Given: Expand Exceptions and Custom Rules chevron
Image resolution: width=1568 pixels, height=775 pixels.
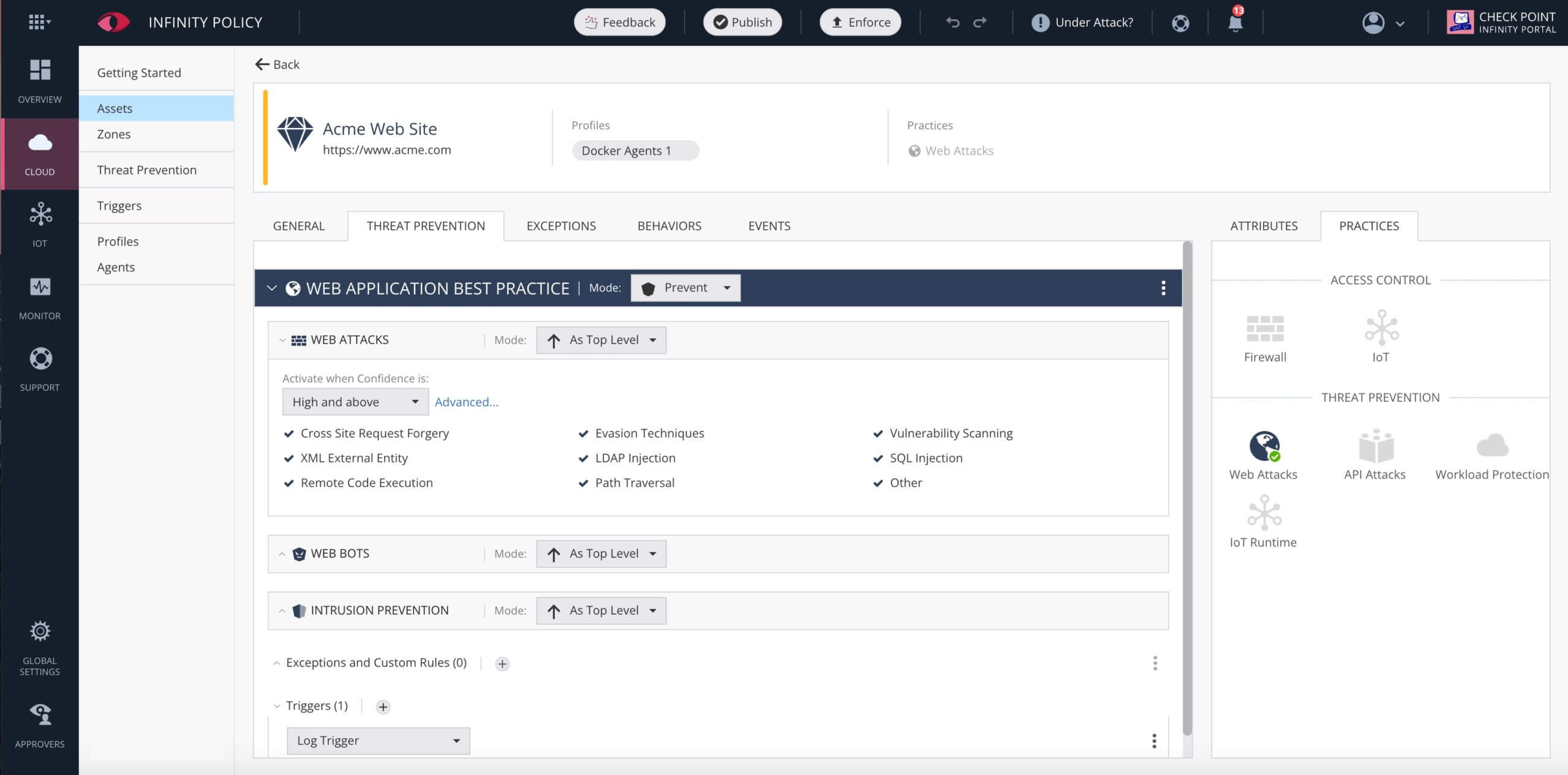Looking at the screenshot, I should (276, 663).
